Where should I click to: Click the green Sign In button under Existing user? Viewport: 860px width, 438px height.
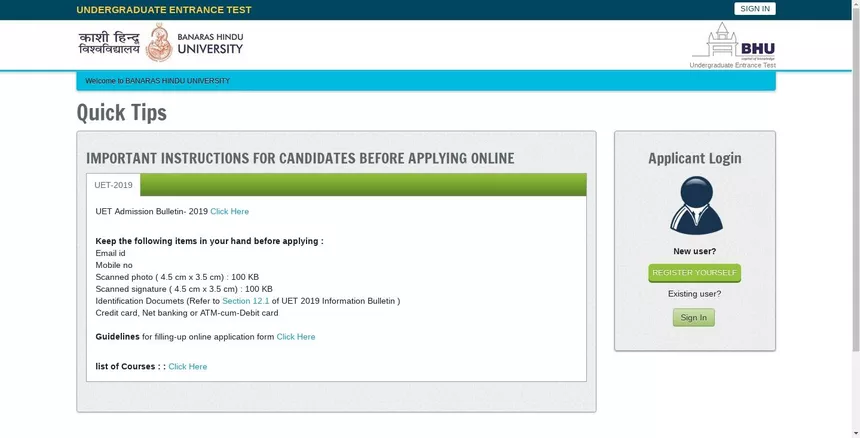[x=694, y=317]
